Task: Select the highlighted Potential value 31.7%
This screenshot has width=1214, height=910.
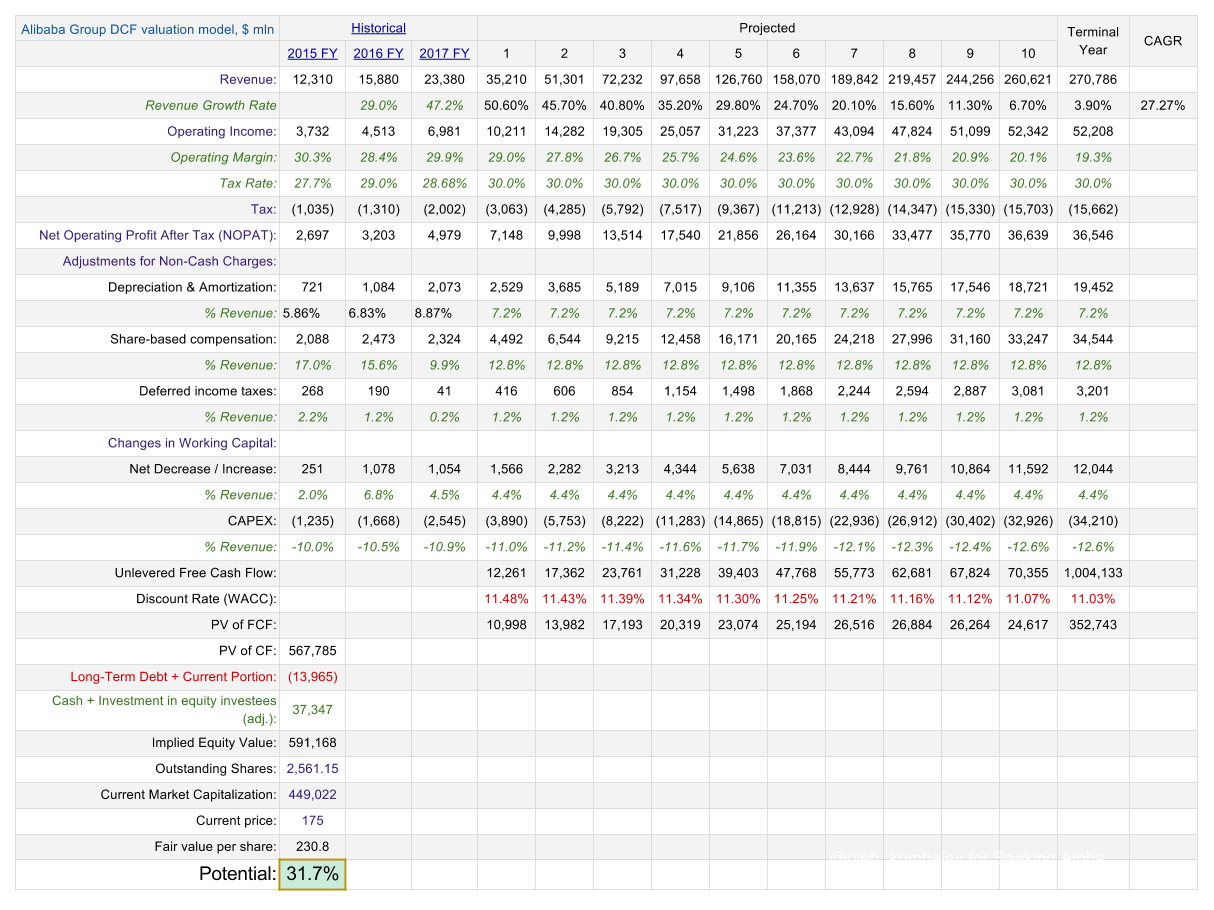Action: (x=311, y=873)
